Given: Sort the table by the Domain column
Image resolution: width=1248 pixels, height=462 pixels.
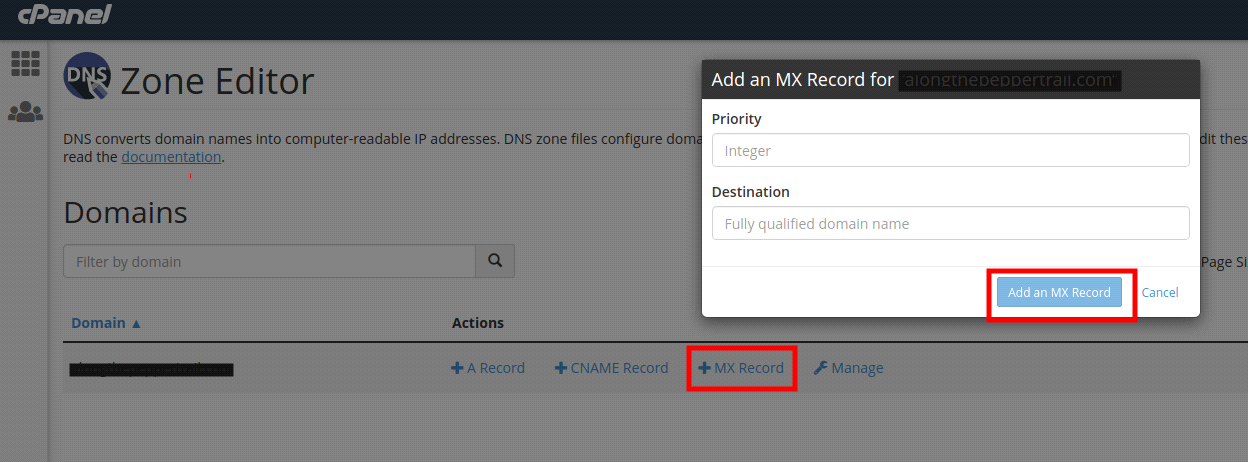Looking at the screenshot, I should pos(106,323).
